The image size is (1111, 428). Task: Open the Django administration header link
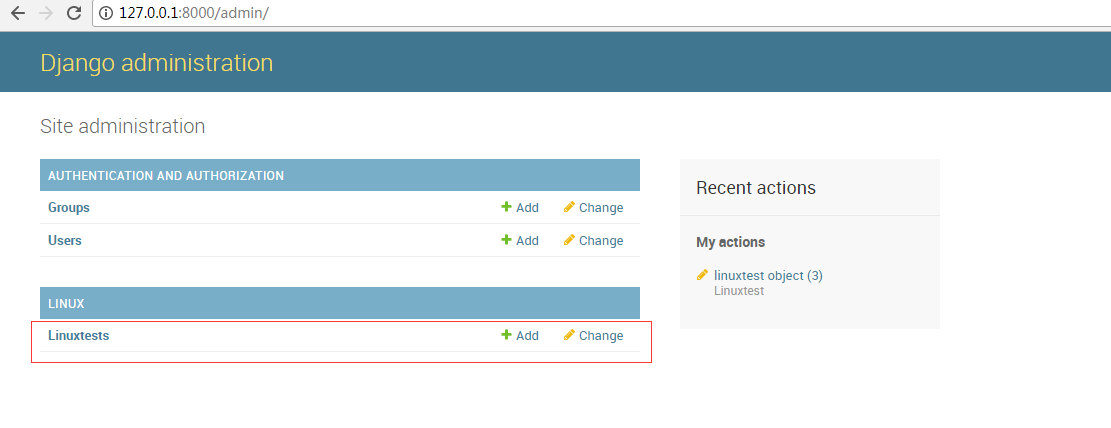click(157, 62)
